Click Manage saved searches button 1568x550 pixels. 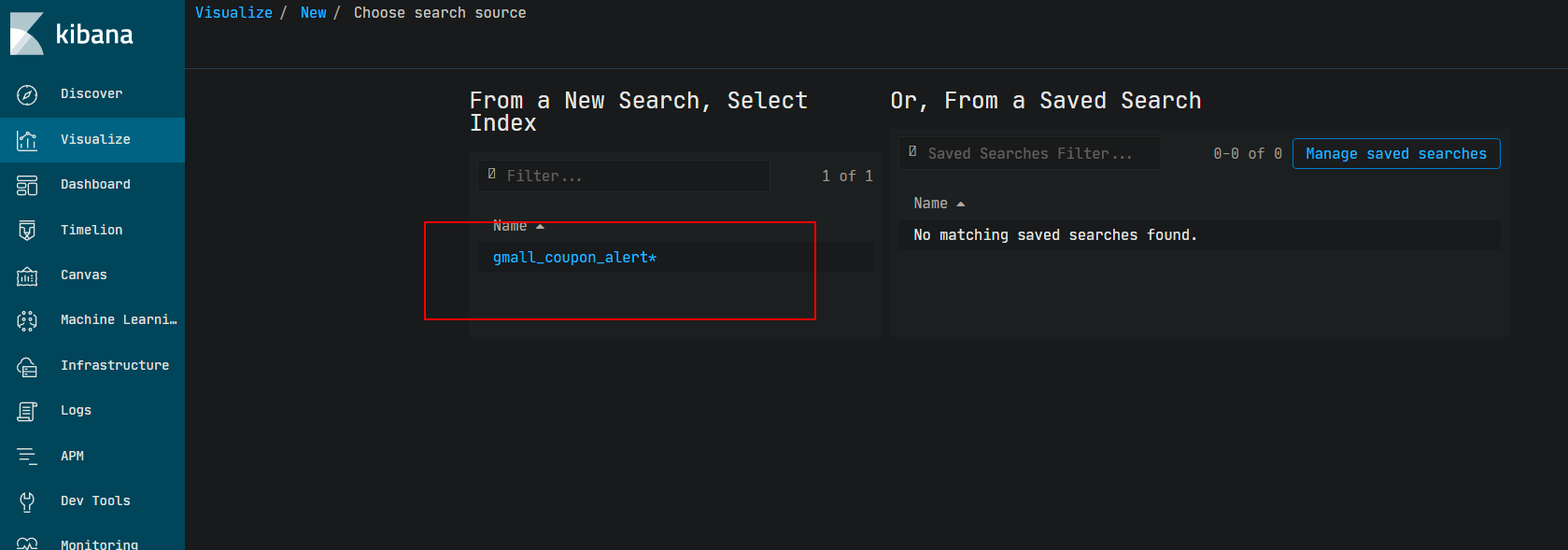1396,154
